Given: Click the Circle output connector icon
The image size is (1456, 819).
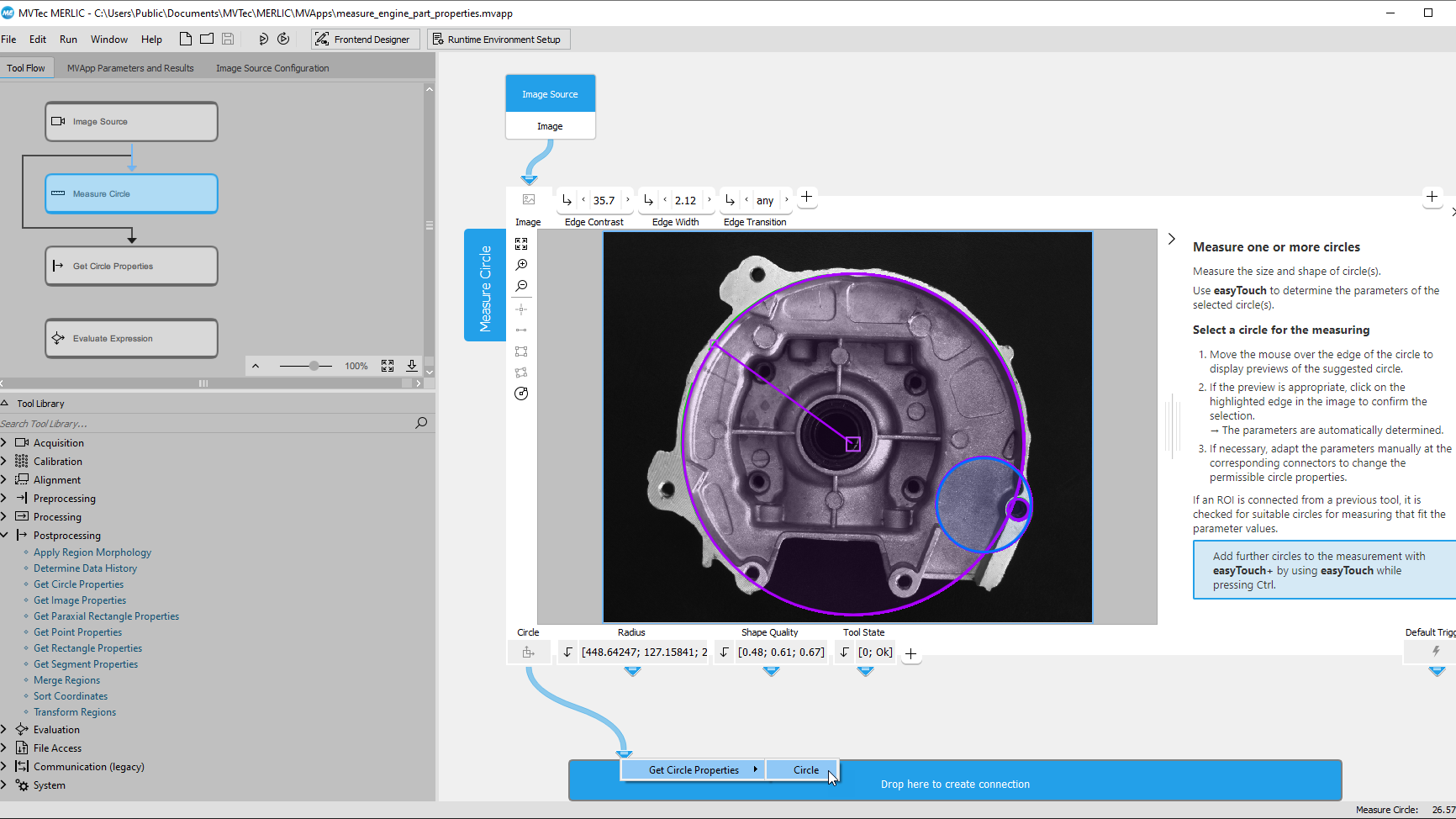Looking at the screenshot, I should pyautogui.click(x=528, y=653).
